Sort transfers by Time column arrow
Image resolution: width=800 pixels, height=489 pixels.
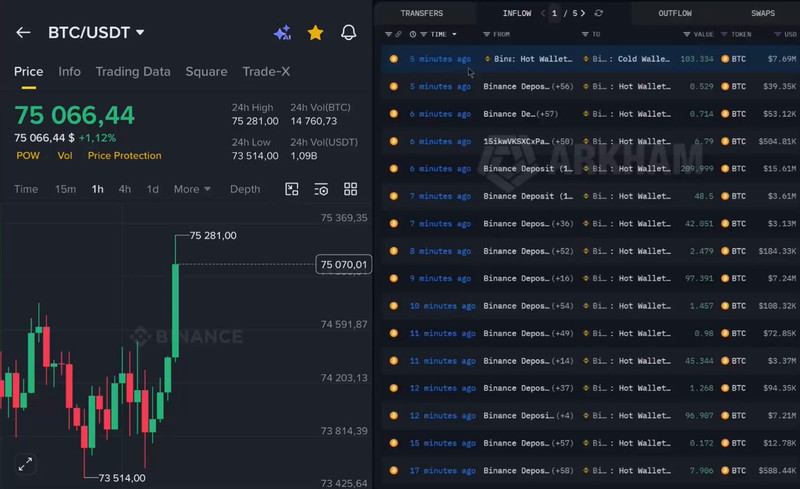coord(454,35)
